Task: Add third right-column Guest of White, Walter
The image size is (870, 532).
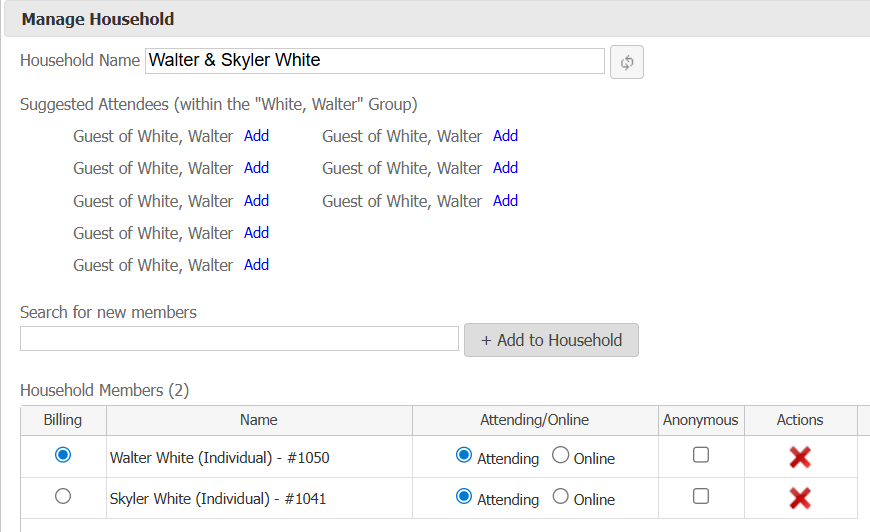Action: [505, 201]
